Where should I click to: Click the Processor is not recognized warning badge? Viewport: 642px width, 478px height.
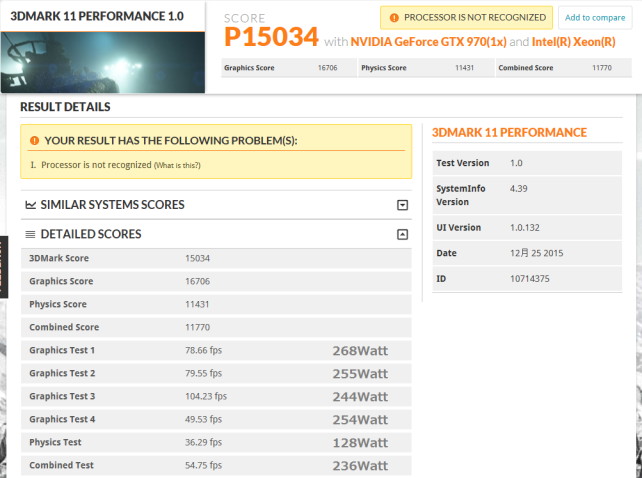466,18
